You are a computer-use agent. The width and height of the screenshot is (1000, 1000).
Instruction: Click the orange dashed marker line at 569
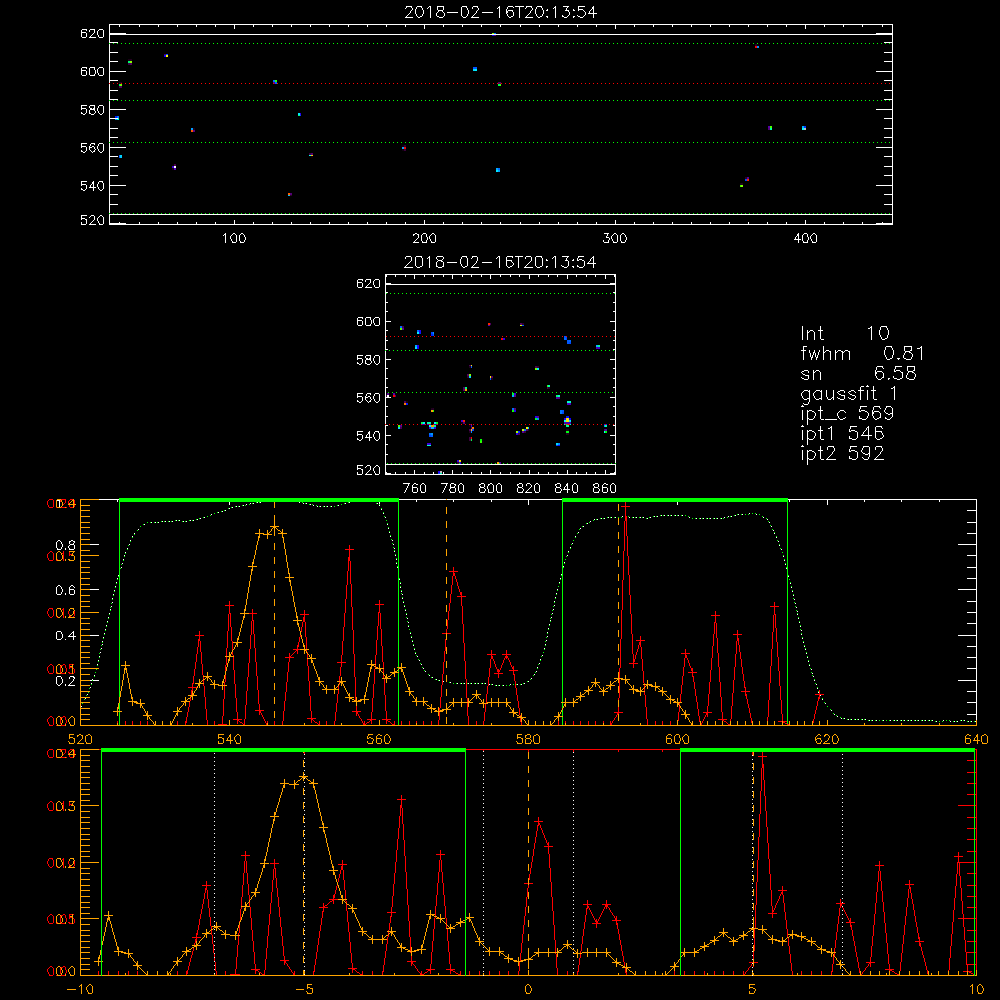pyautogui.click(x=446, y=614)
